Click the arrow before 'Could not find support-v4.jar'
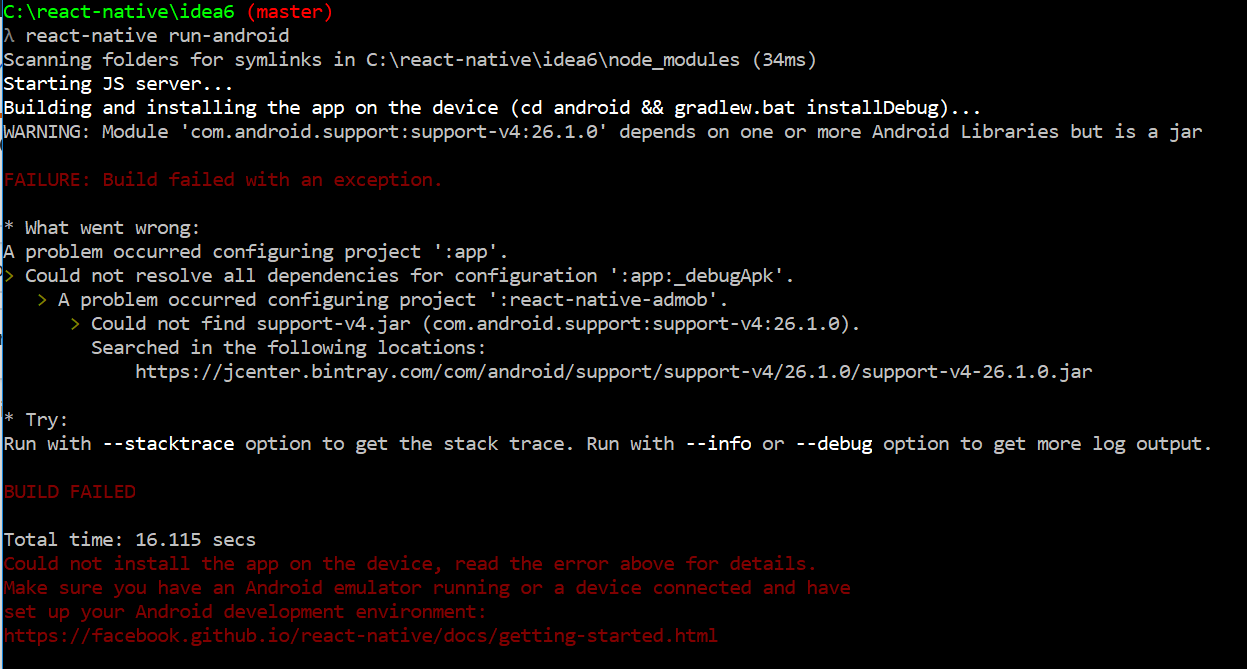Image resolution: width=1247 pixels, height=669 pixels. click(75, 324)
